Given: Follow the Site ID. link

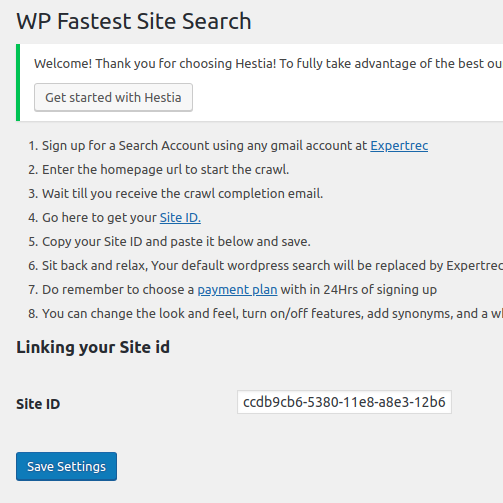Looking at the screenshot, I should 180,218.
